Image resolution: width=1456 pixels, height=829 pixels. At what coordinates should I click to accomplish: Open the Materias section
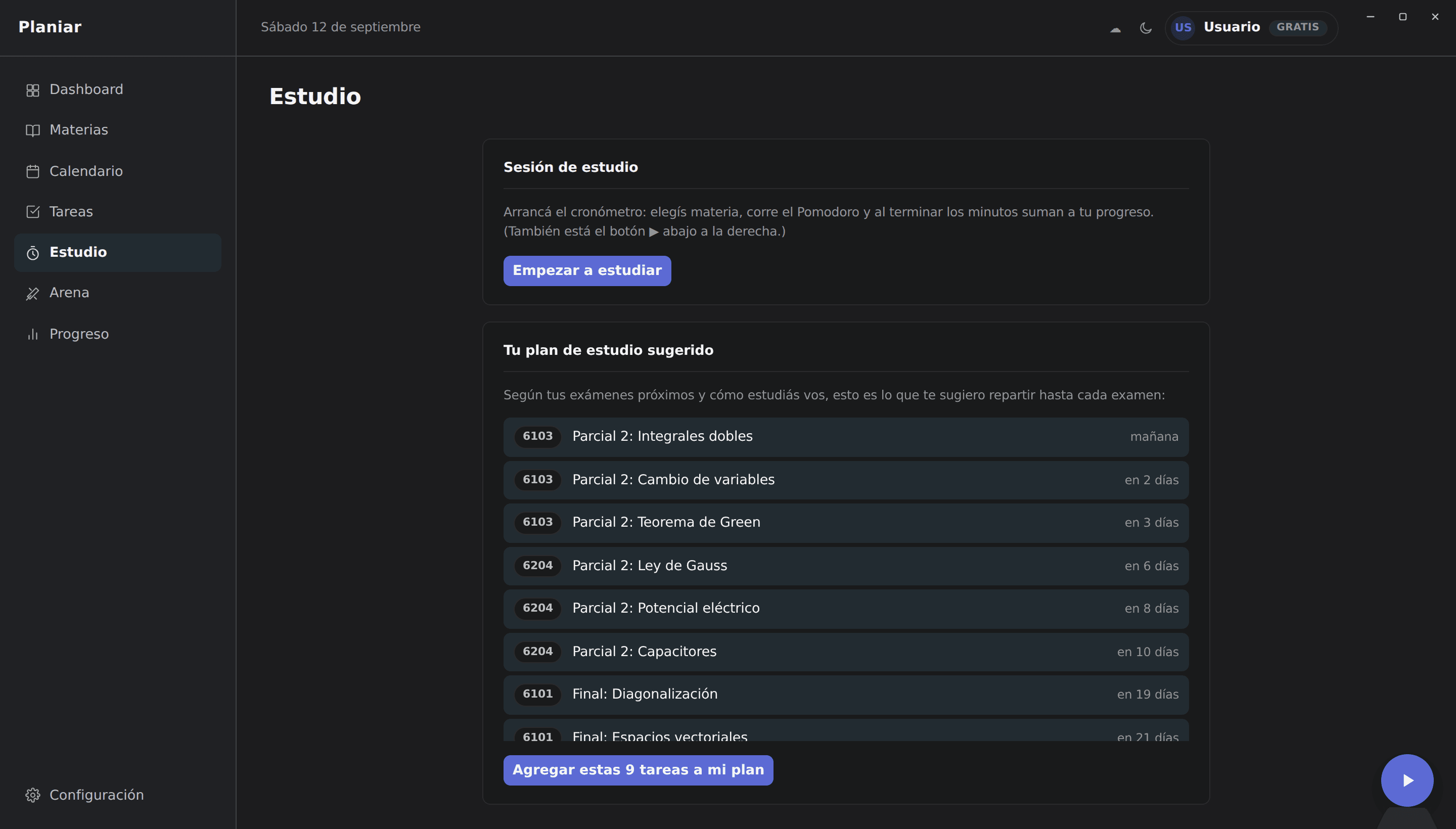pos(117,130)
